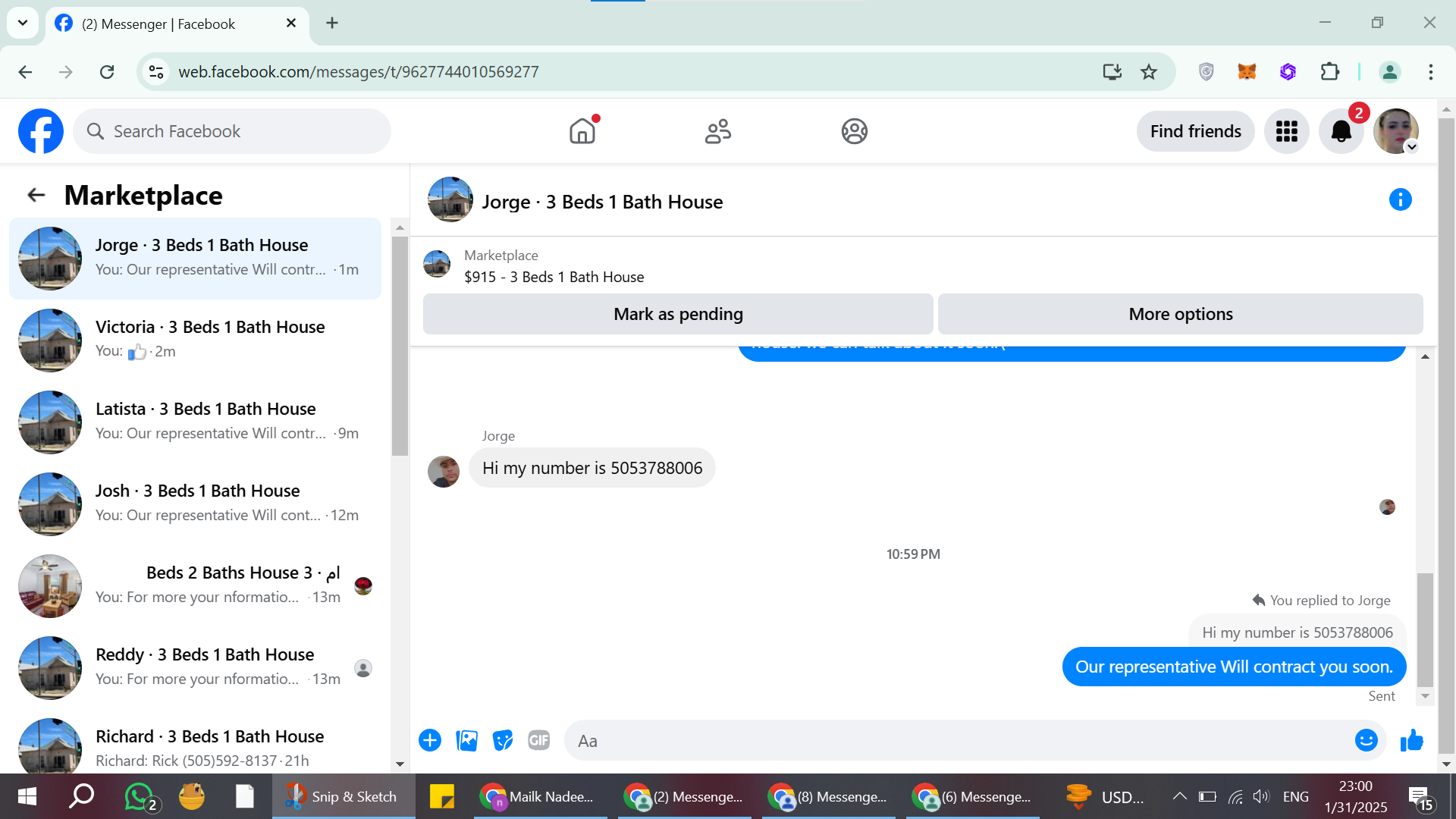Focus the Search Facebook field
Image resolution: width=1456 pixels, height=819 pixels.
(232, 131)
